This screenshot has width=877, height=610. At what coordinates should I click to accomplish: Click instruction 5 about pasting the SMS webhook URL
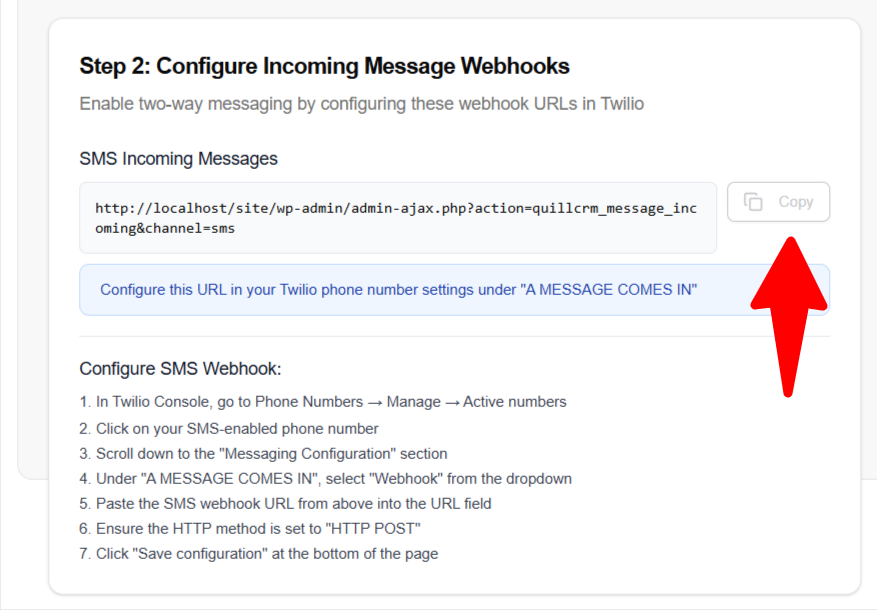(x=285, y=504)
